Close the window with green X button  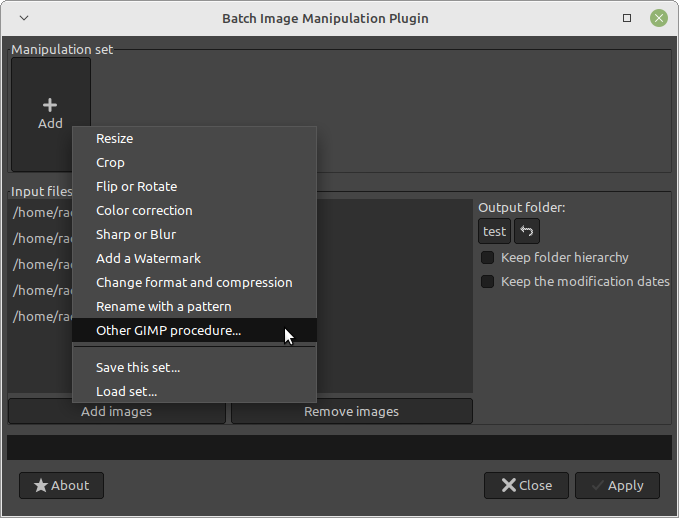659,18
